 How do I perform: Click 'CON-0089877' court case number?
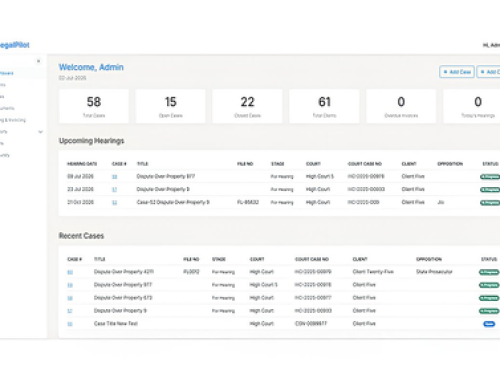point(311,323)
